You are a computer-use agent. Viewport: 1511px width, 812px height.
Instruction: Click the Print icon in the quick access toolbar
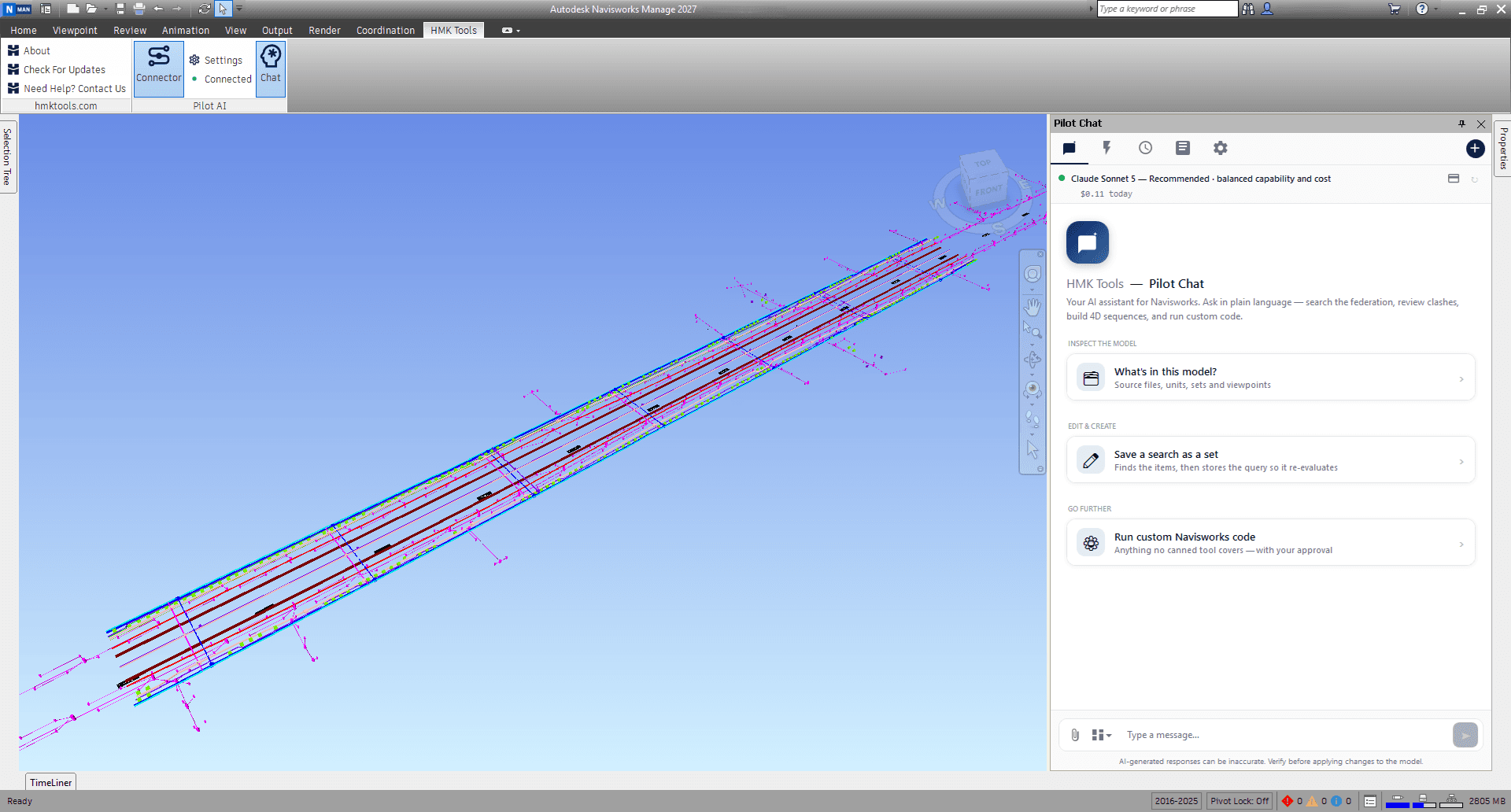coord(139,9)
